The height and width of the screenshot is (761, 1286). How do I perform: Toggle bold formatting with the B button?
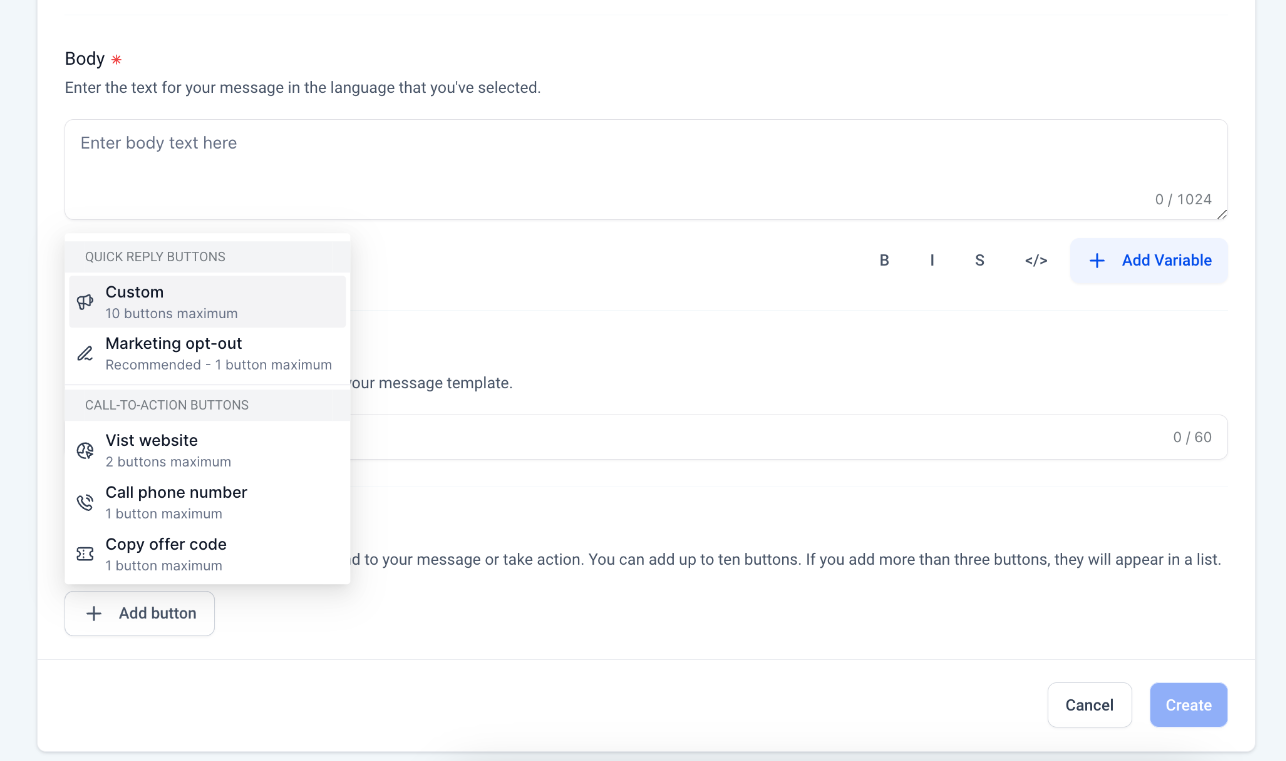click(884, 261)
